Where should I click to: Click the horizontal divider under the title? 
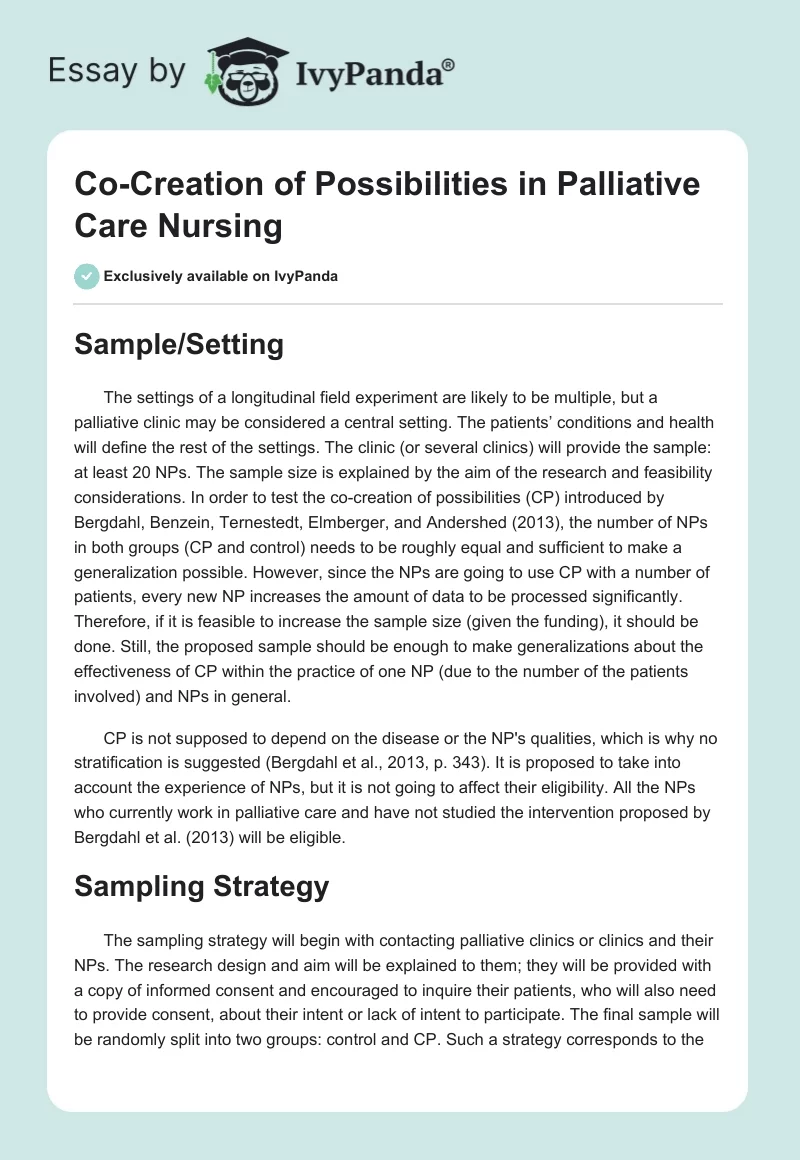tap(399, 303)
